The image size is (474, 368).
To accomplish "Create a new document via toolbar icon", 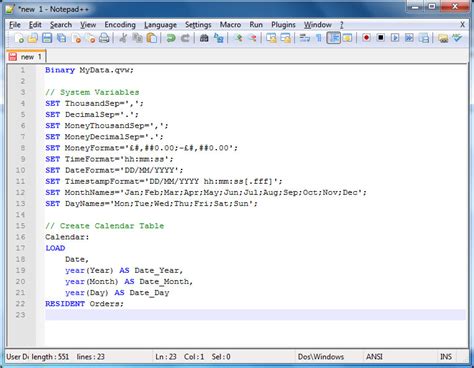I will click(x=19, y=38).
